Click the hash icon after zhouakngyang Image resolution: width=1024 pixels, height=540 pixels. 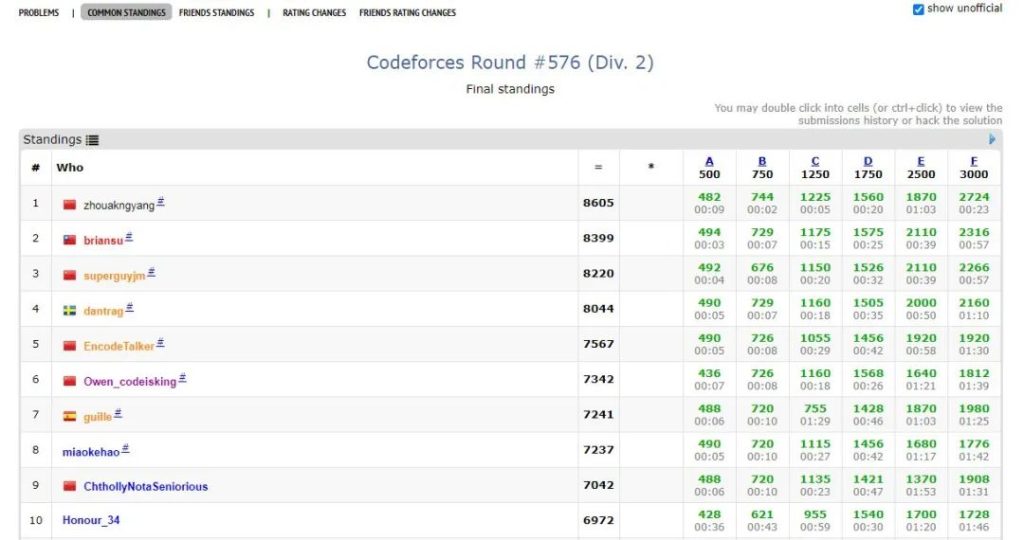click(x=161, y=202)
